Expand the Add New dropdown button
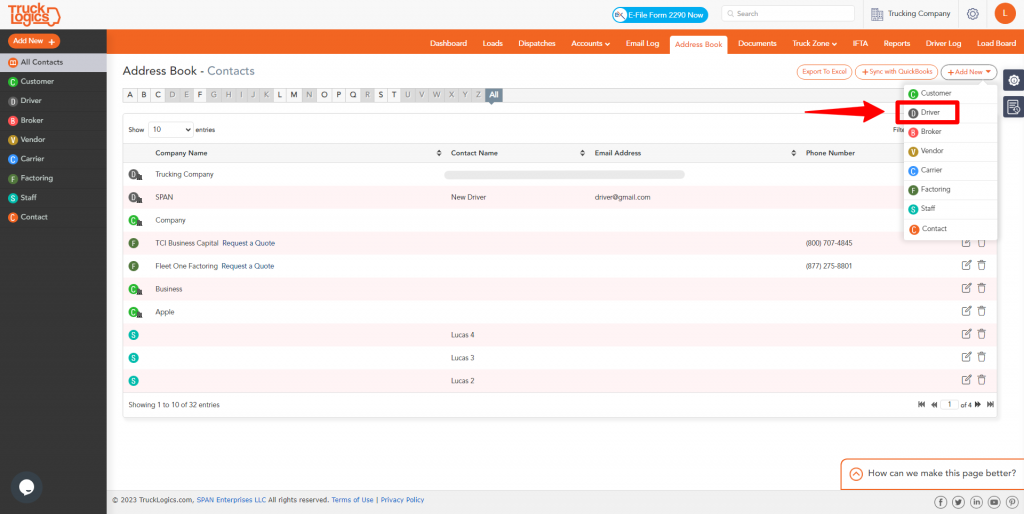 coord(968,72)
